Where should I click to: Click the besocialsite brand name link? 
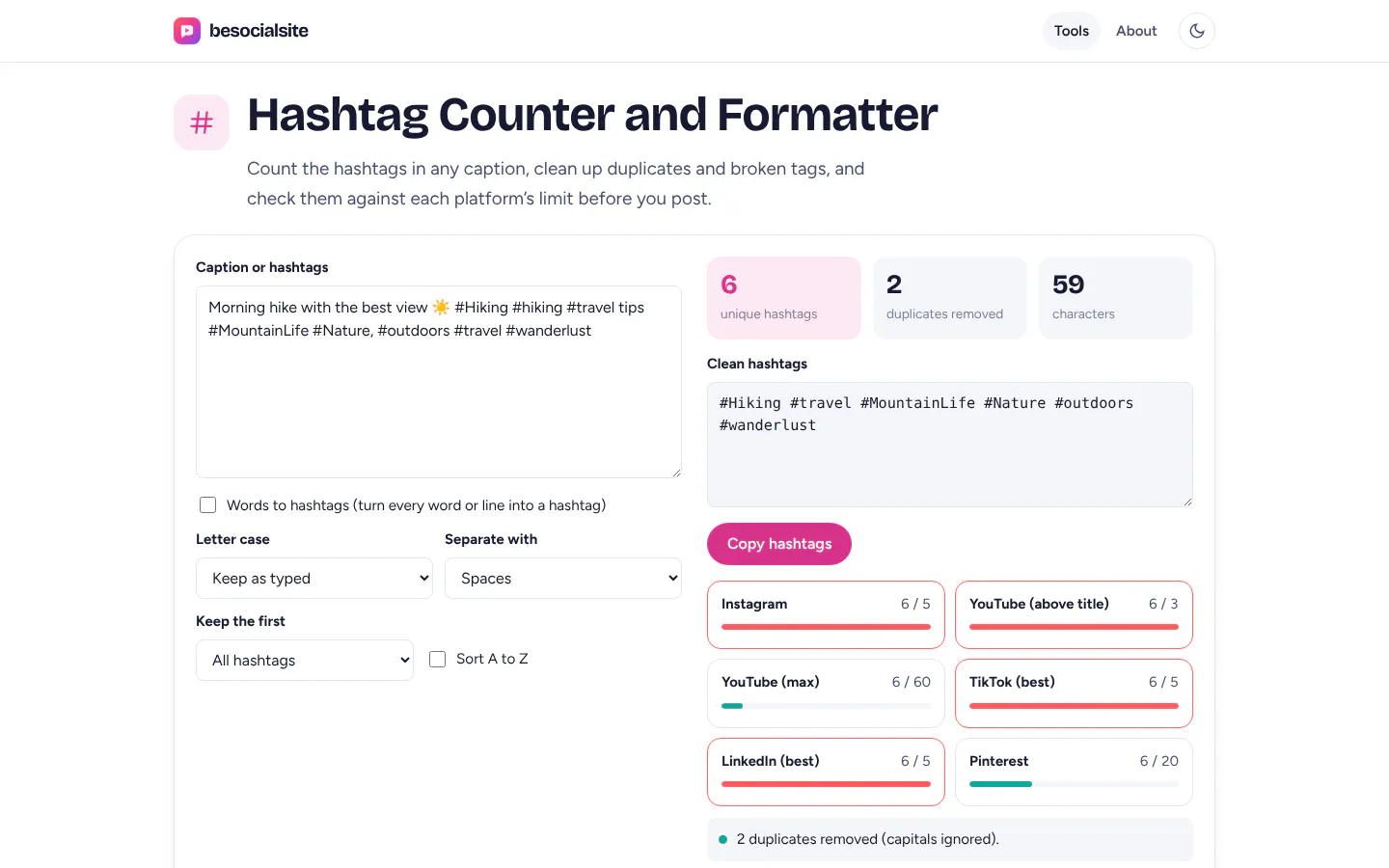click(259, 31)
